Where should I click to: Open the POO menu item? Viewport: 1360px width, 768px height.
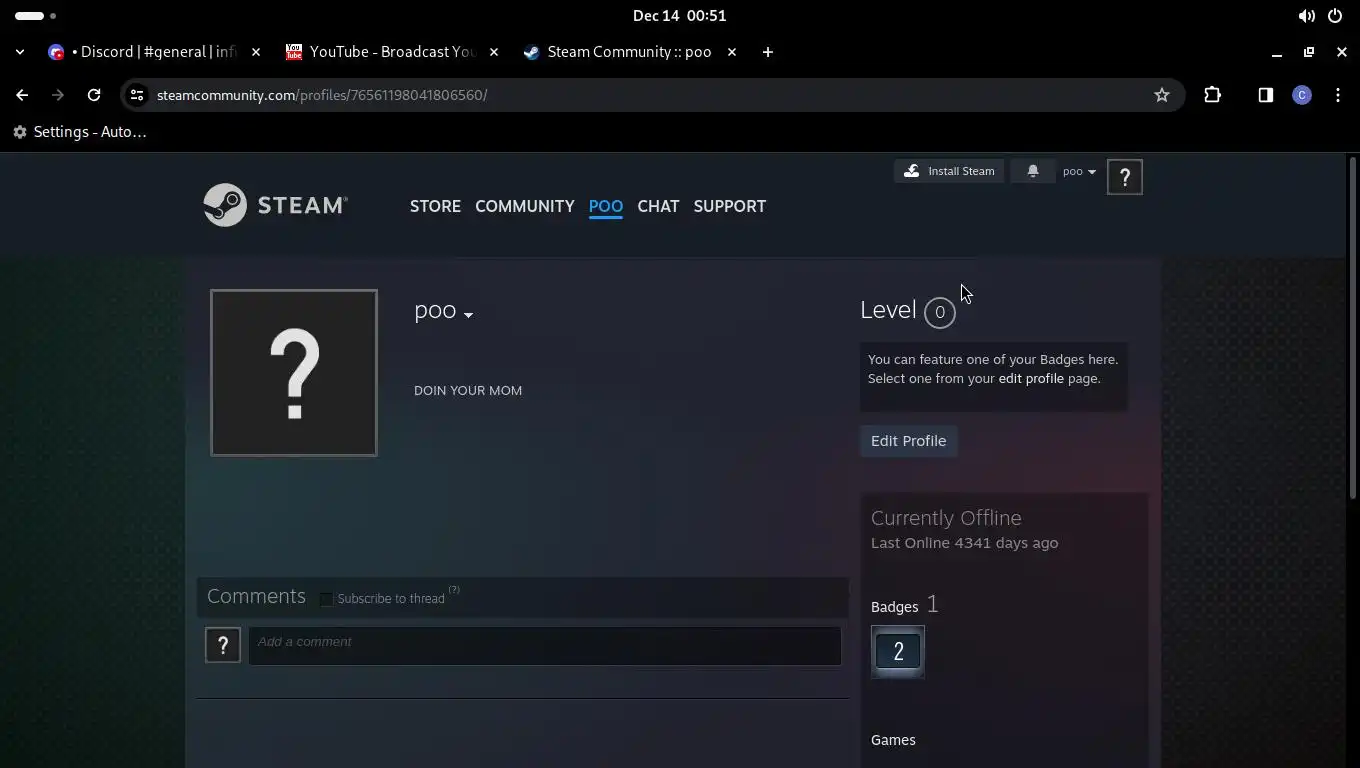tap(605, 206)
